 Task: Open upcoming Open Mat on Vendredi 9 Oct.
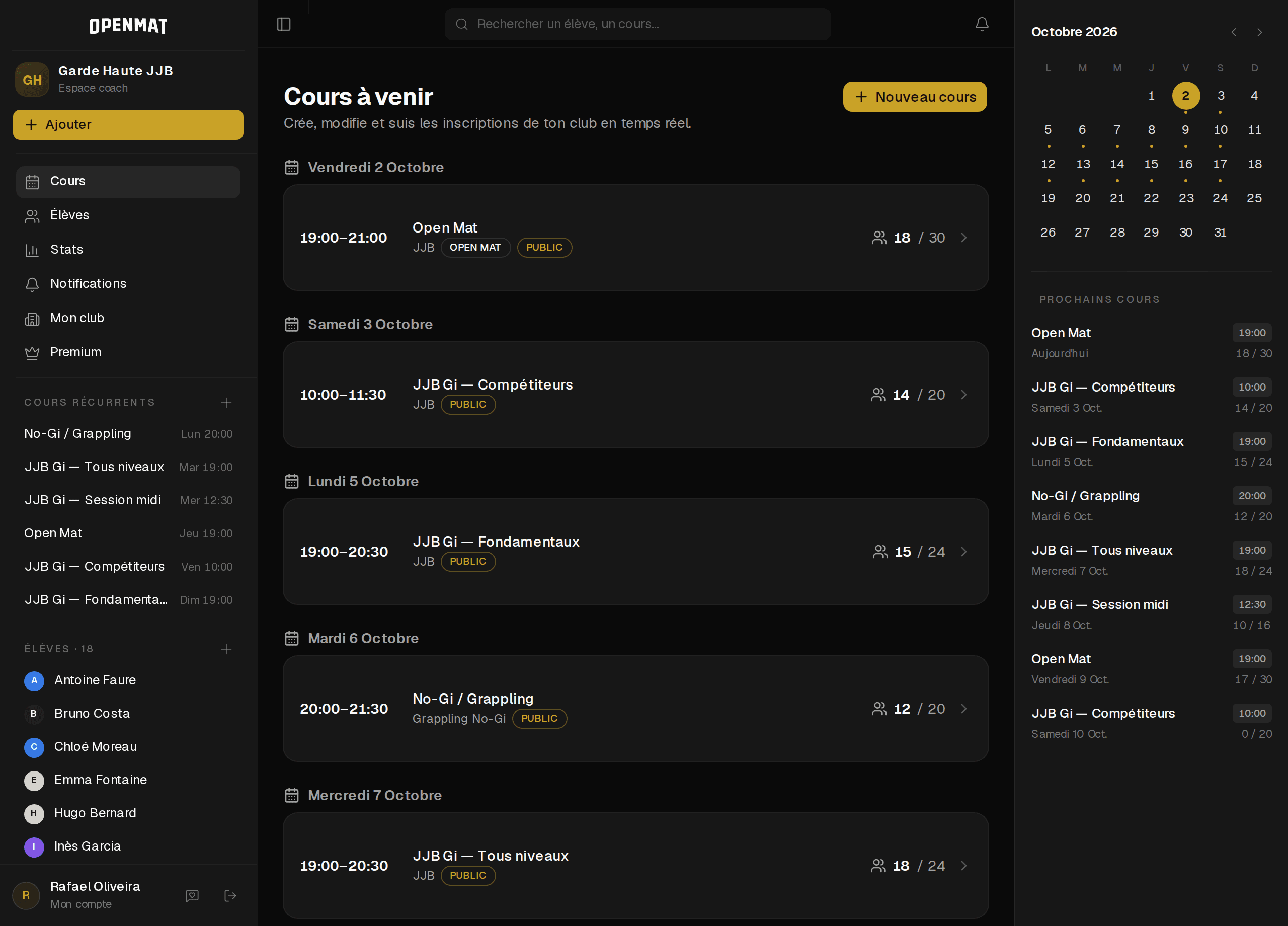pos(1152,669)
